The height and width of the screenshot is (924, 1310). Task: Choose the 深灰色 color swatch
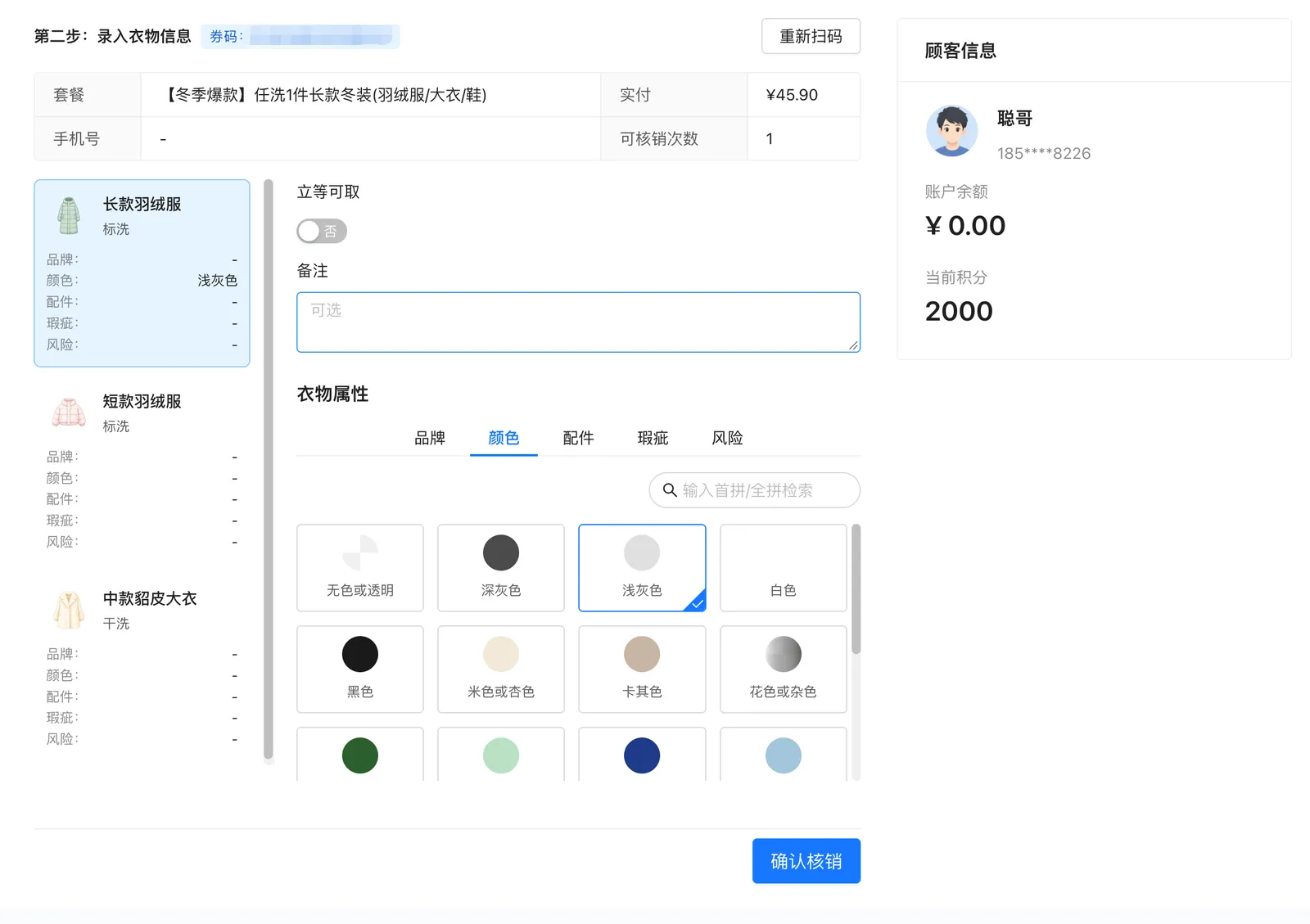[501, 568]
